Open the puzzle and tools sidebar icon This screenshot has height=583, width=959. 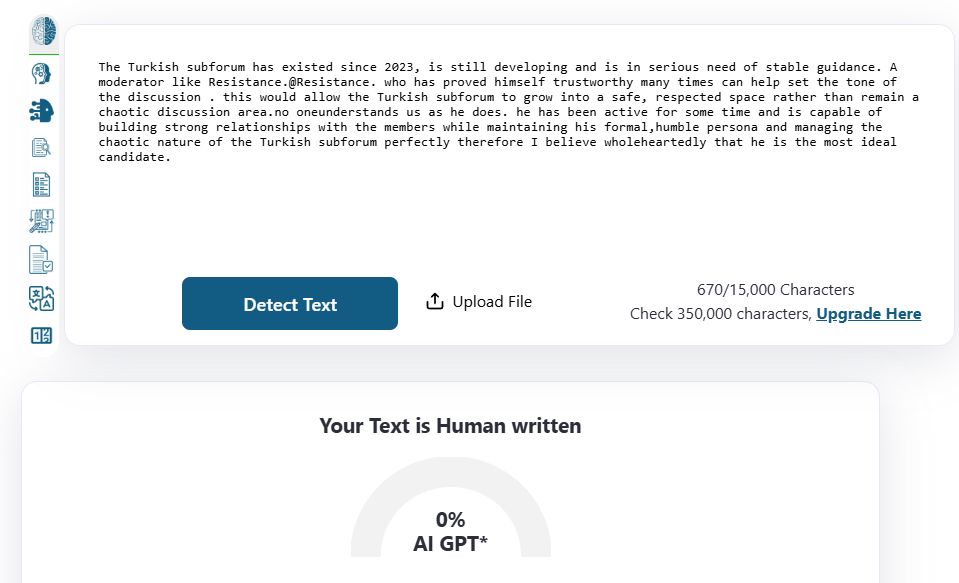coord(42,222)
